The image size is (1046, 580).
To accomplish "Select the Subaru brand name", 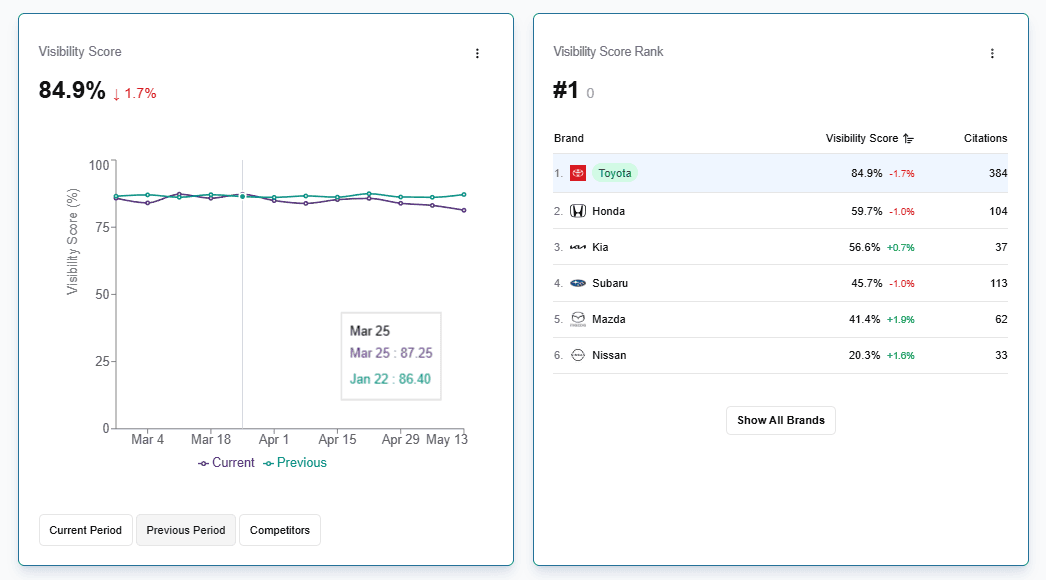I will coord(610,283).
